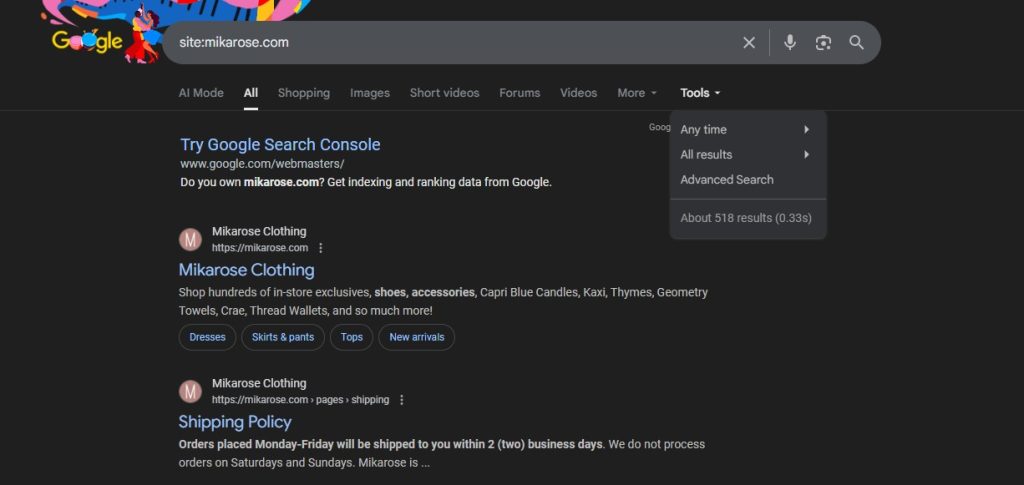
Task: Start voice search with microphone icon
Action: tap(790, 42)
